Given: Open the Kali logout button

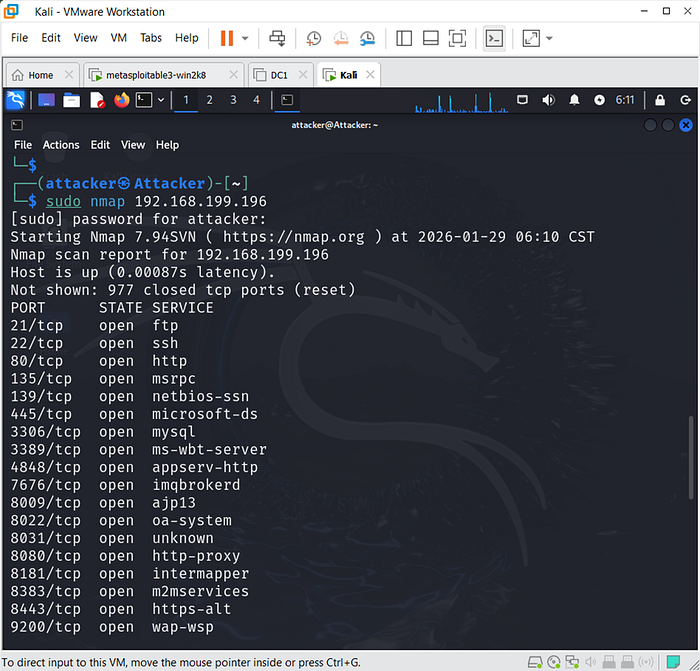Looking at the screenshot, I should (685, 100).
